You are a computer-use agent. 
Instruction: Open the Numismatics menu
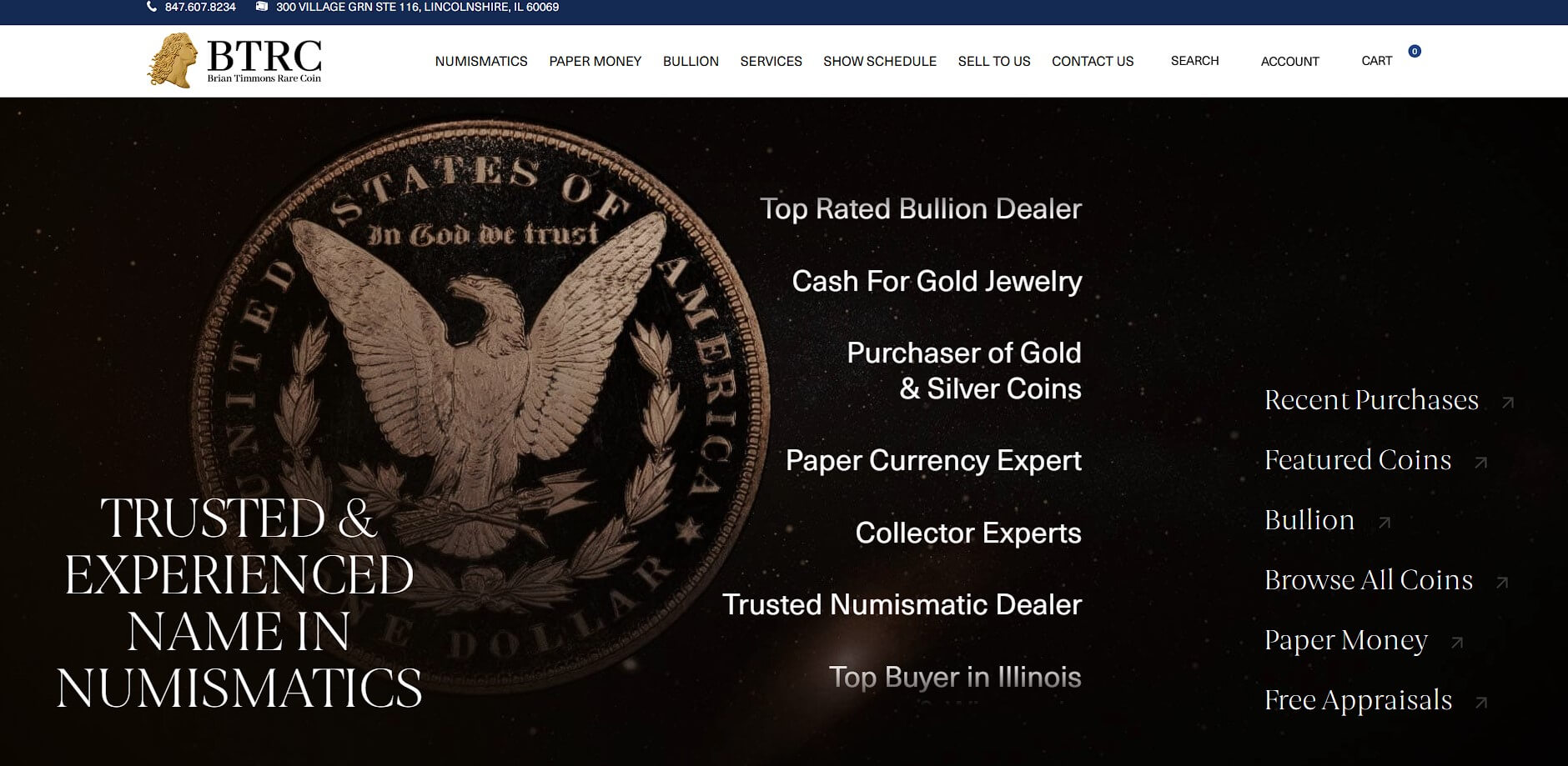(481, 62)
